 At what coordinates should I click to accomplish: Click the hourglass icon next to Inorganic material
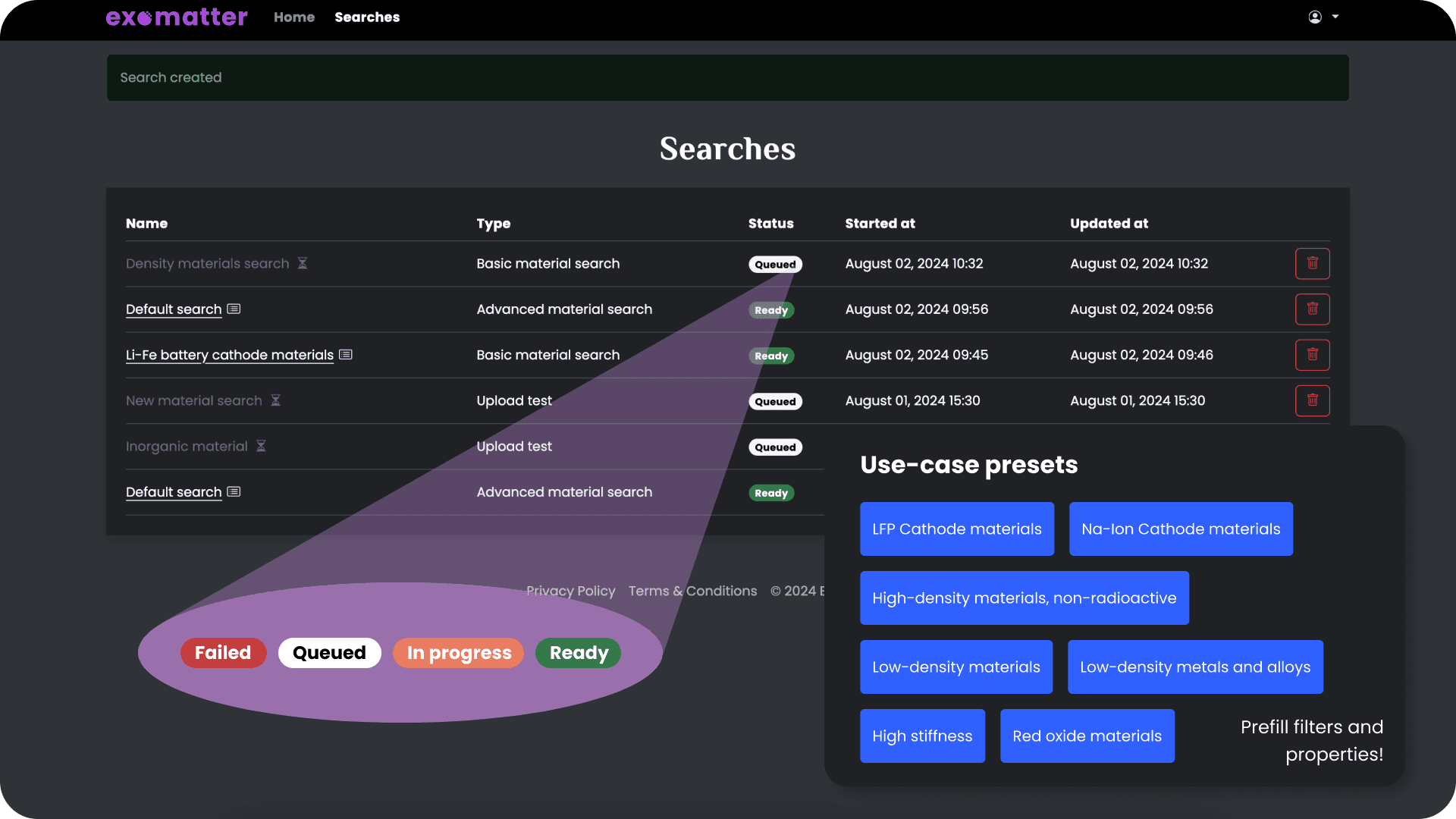click(261, 446)
